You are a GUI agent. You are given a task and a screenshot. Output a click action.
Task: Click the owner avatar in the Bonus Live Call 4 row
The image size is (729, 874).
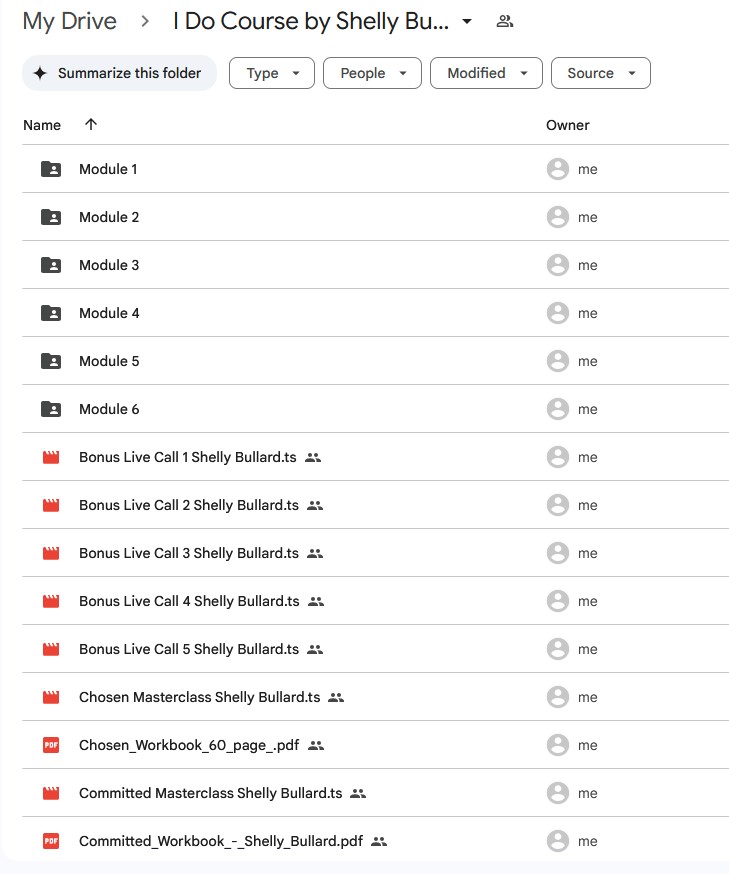click(557, 601)
